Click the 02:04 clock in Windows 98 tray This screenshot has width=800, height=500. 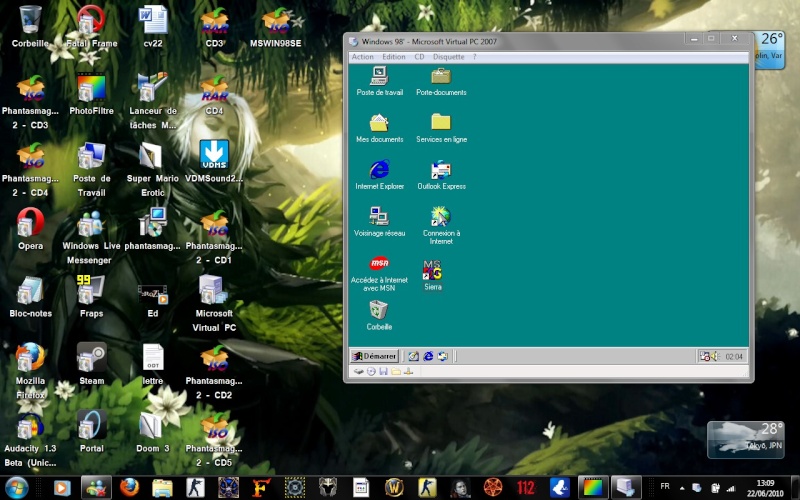tap(734, 357)
